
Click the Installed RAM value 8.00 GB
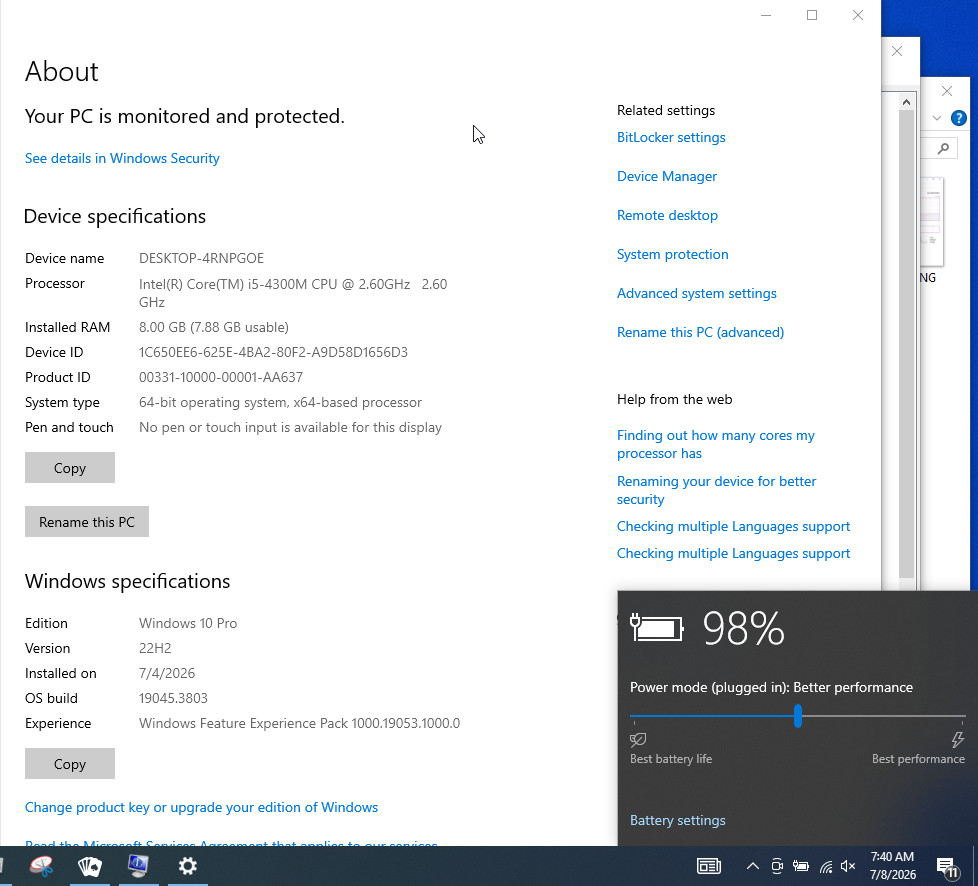coord(214,328)
